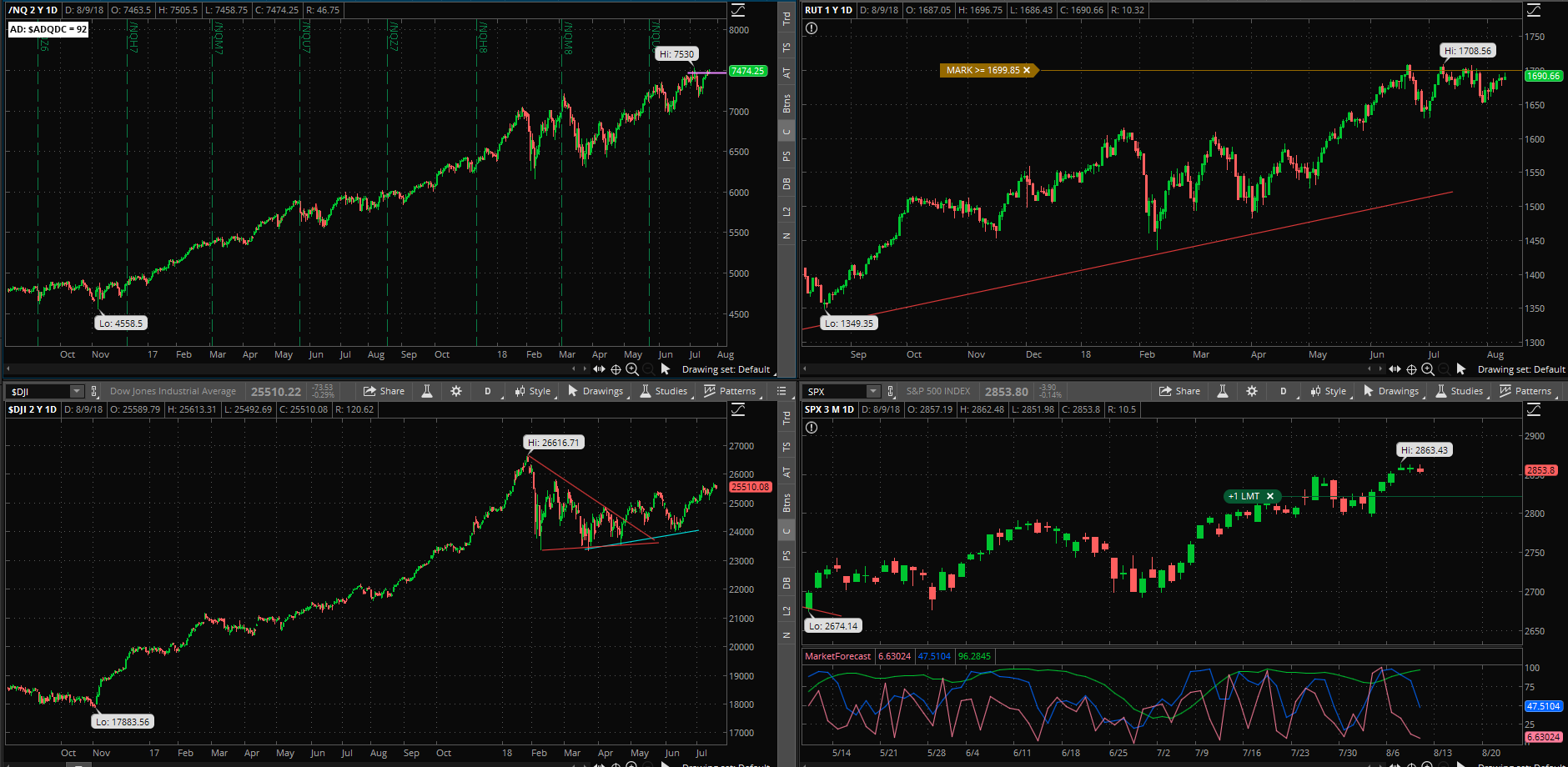
Task: Remove the MARK >= 1699.85 alert line
Action: point(1027,70)
